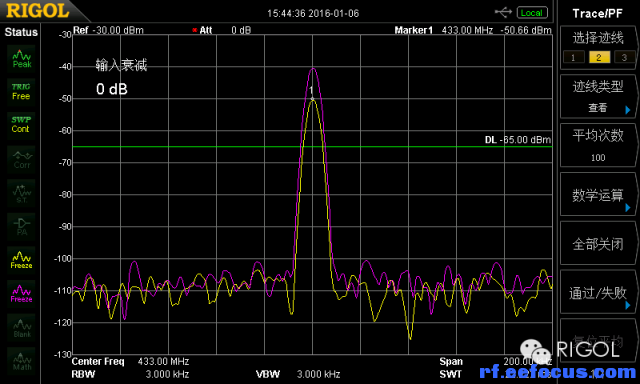Expand the 数学运算 math operation submenu
Viewport: 640px width, 384px height.
(598, 195)
